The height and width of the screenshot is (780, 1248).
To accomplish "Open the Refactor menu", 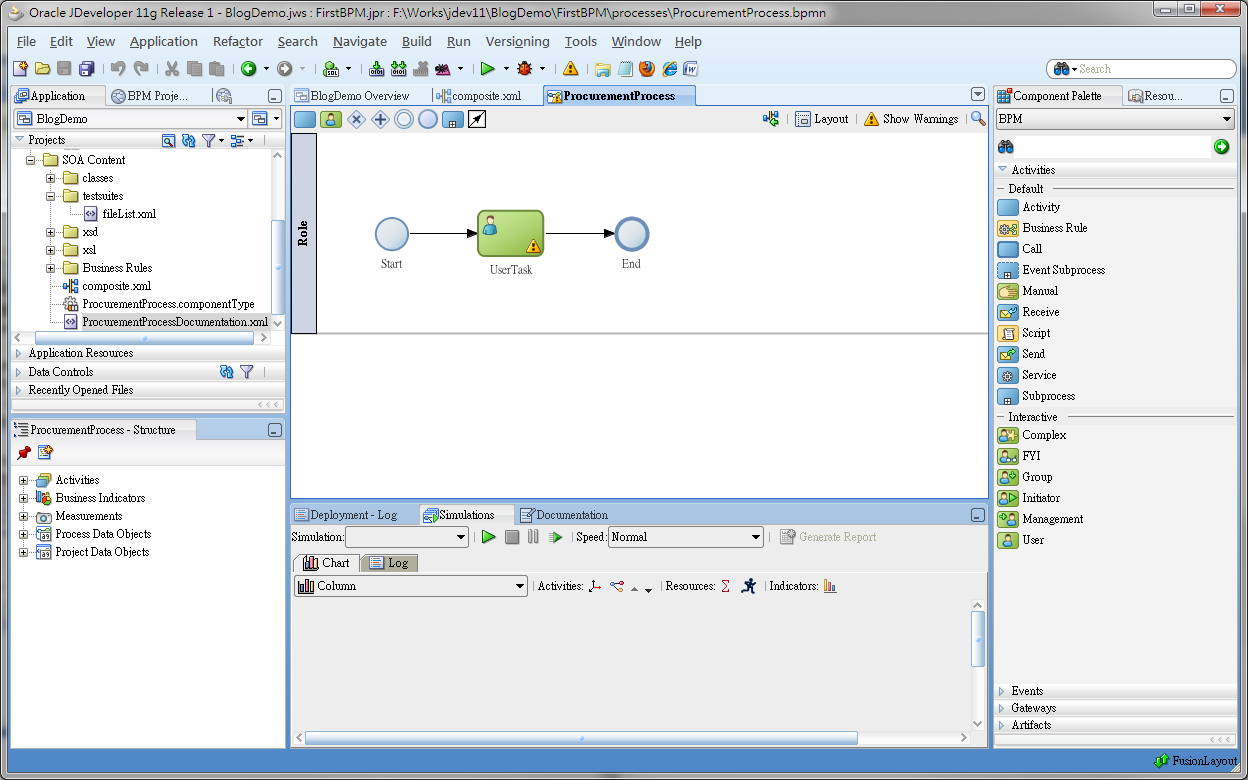I will pyautogui.click(x=238, y=41).
